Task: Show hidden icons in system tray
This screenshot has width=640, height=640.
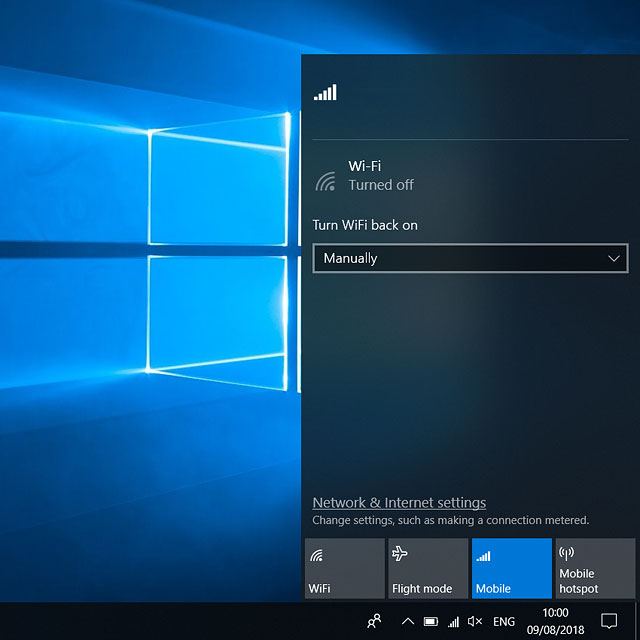Action: 408,621
